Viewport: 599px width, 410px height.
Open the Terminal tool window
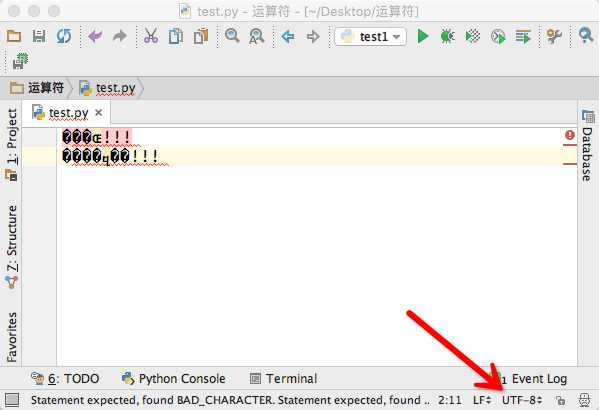283,379
